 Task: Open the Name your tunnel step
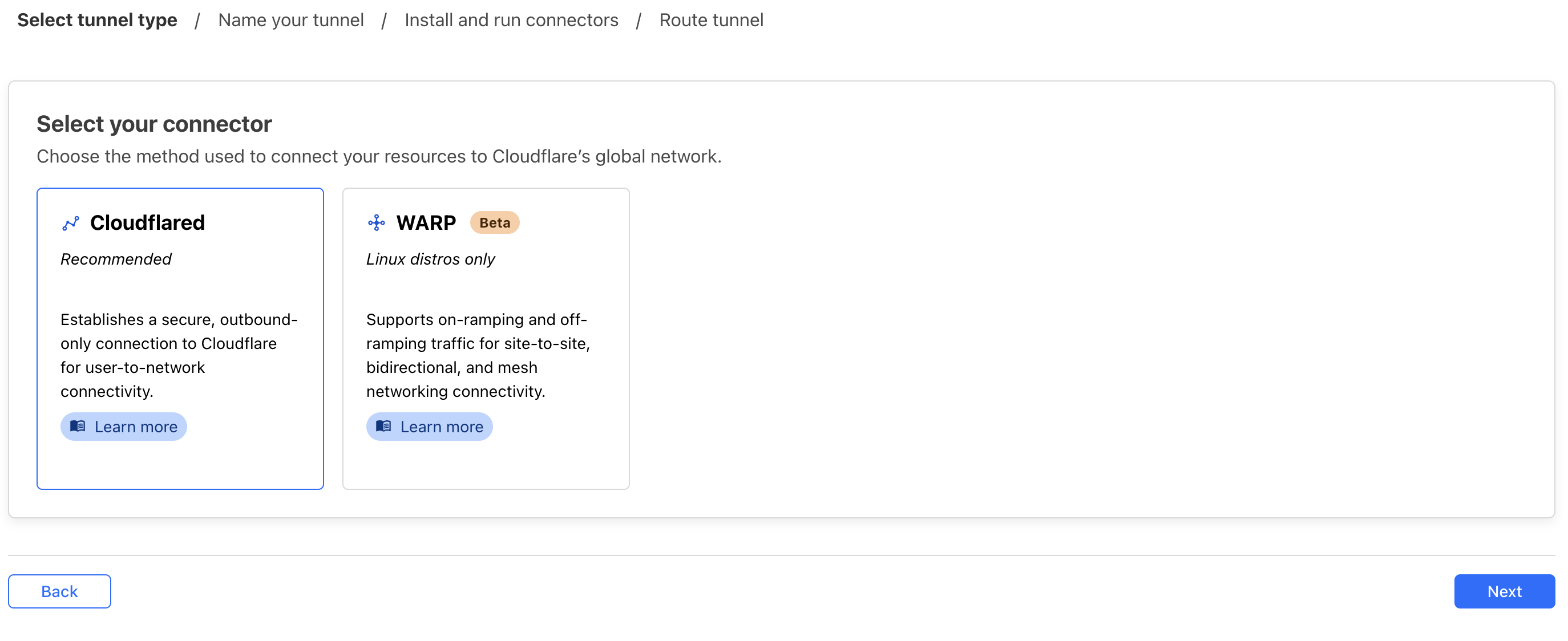[291, 20]
